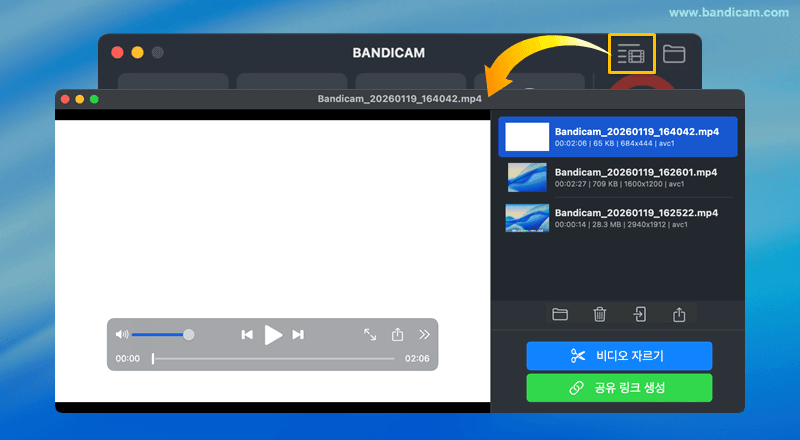Adjust the volume slider in the player

coord(162,334)
